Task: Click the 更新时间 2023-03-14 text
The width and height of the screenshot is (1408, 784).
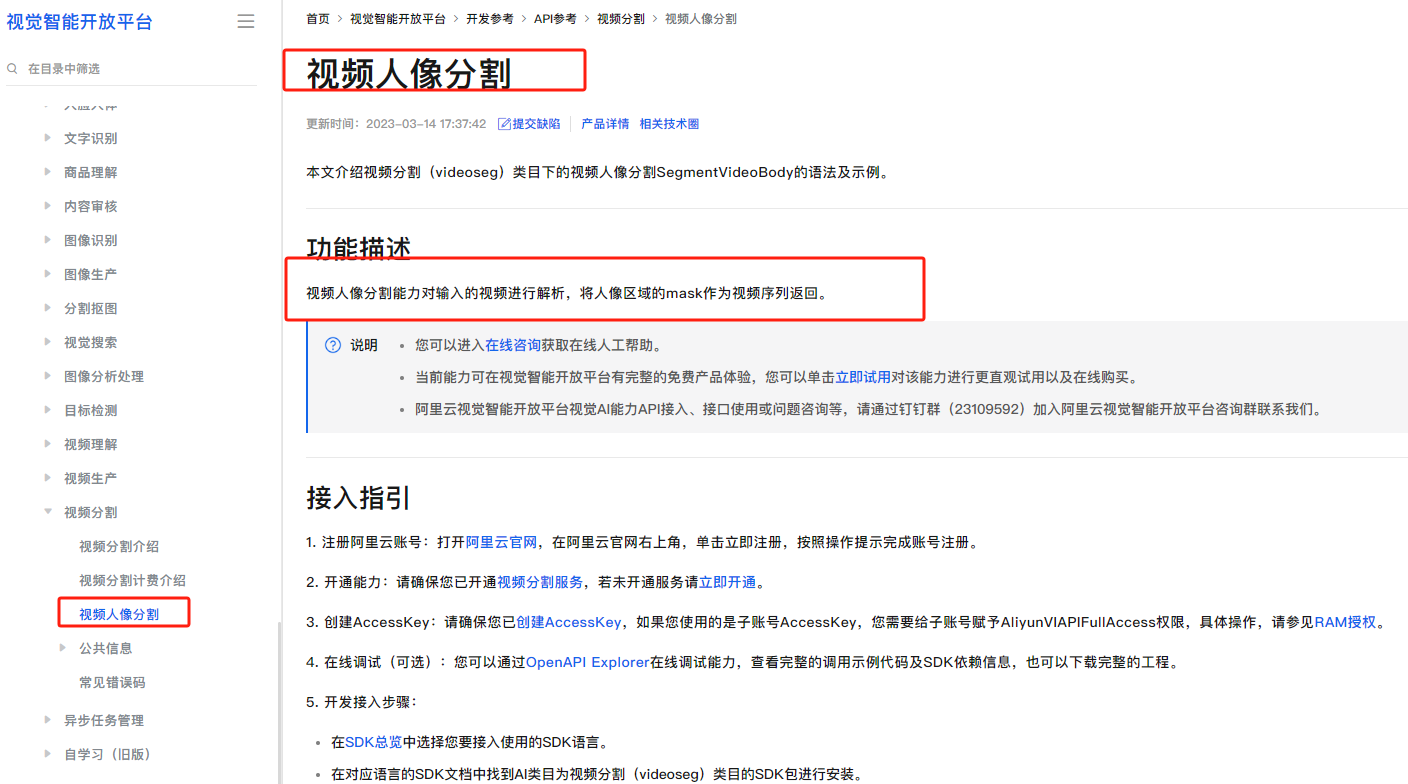Action: pyautogui.click(x=396, y=124)
